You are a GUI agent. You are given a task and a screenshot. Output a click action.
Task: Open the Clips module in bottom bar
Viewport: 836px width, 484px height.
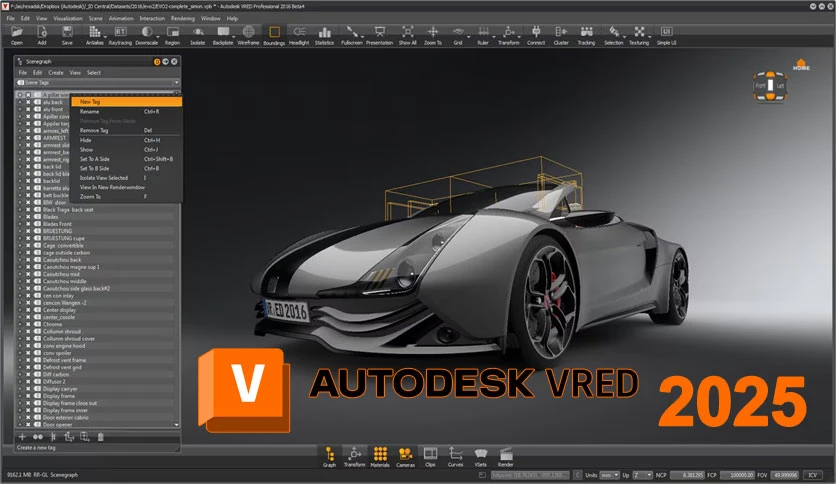pos(430,454)
